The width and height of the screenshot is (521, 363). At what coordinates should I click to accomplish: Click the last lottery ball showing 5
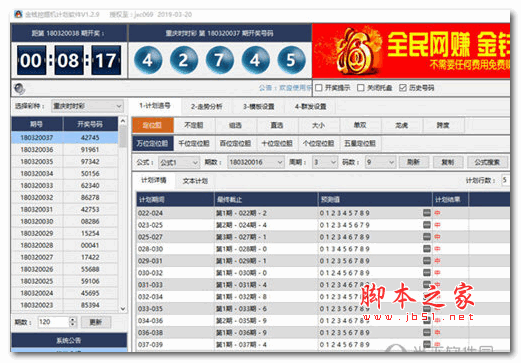point(291,60)
